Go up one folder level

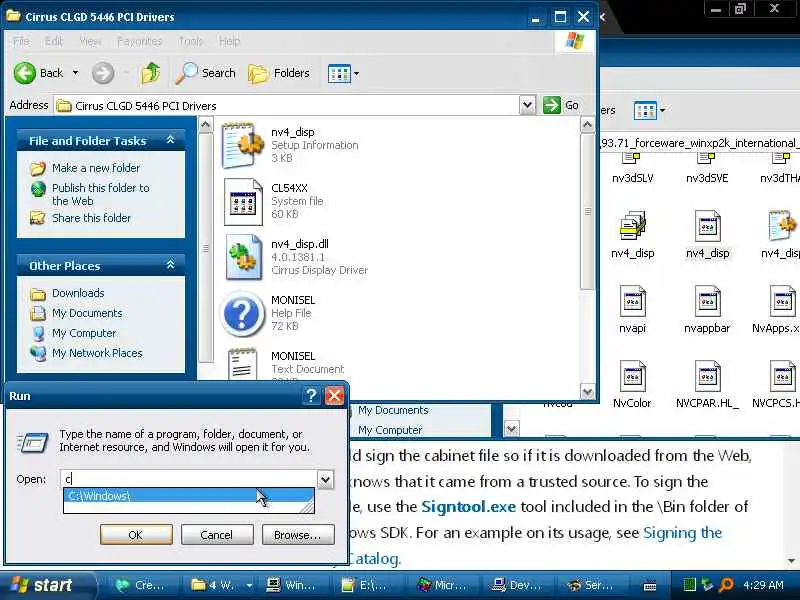[x=150, y=73]
